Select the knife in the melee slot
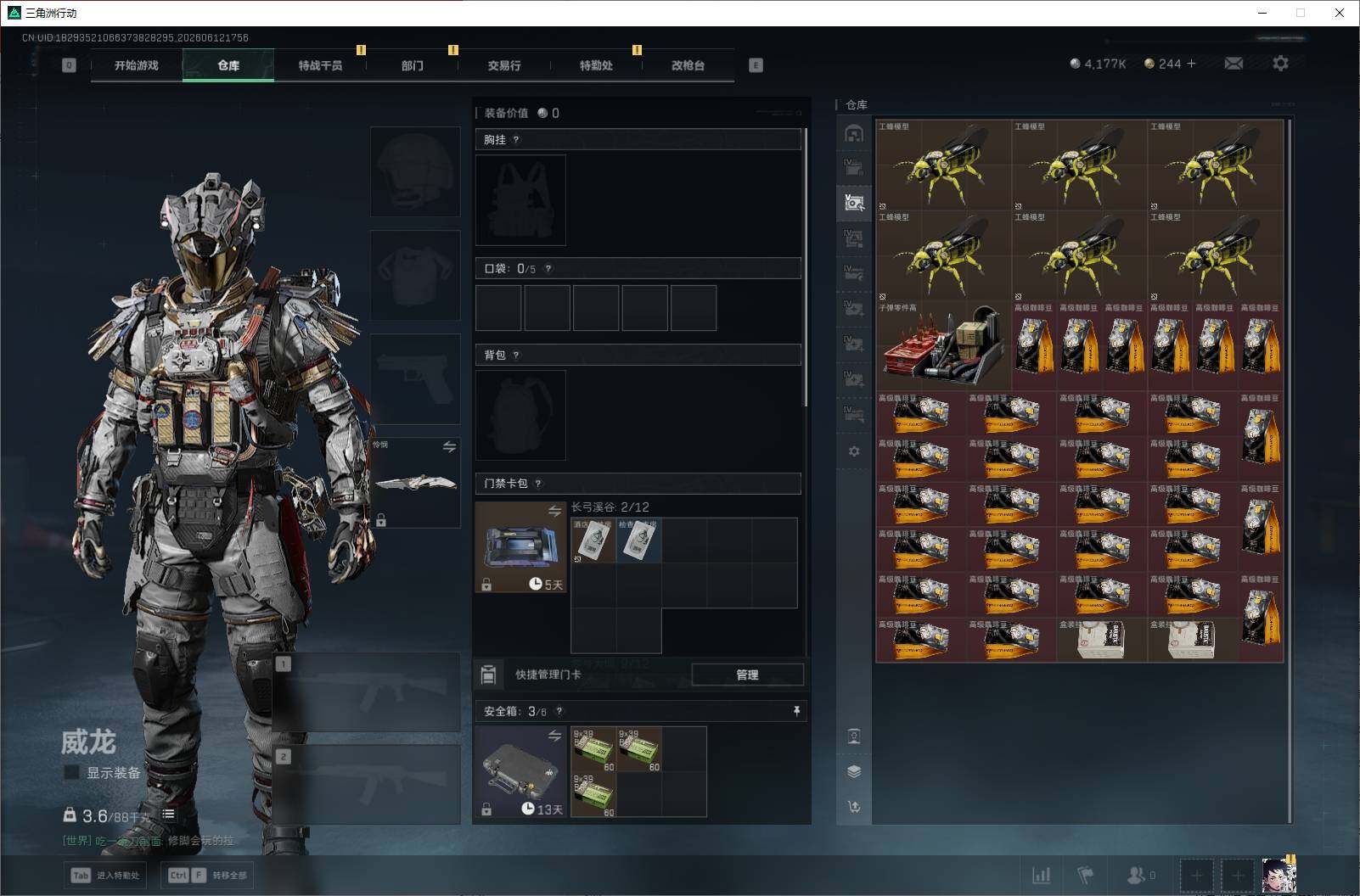1360x896 pixels. pos(415,482)
